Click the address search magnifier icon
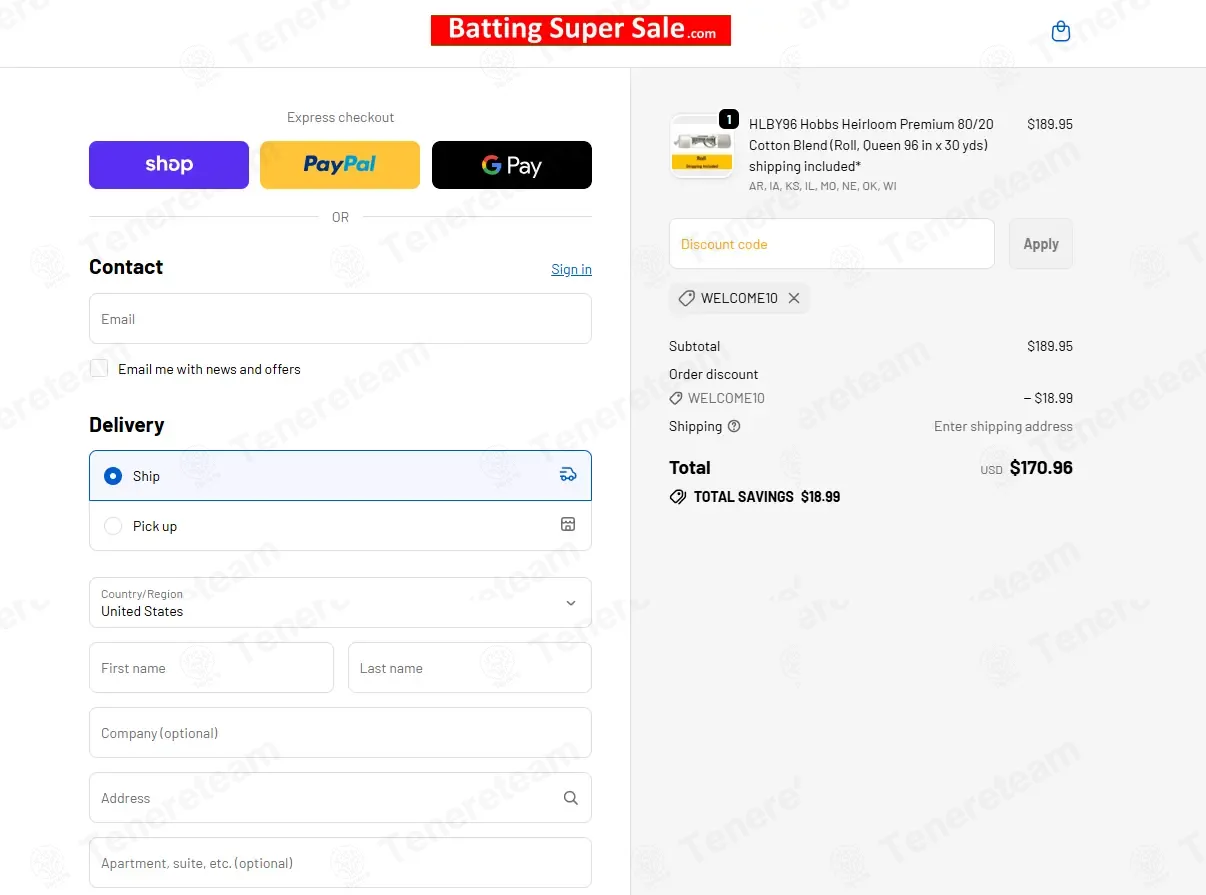This screenshot has height=895, width=1206. (570, 798)
